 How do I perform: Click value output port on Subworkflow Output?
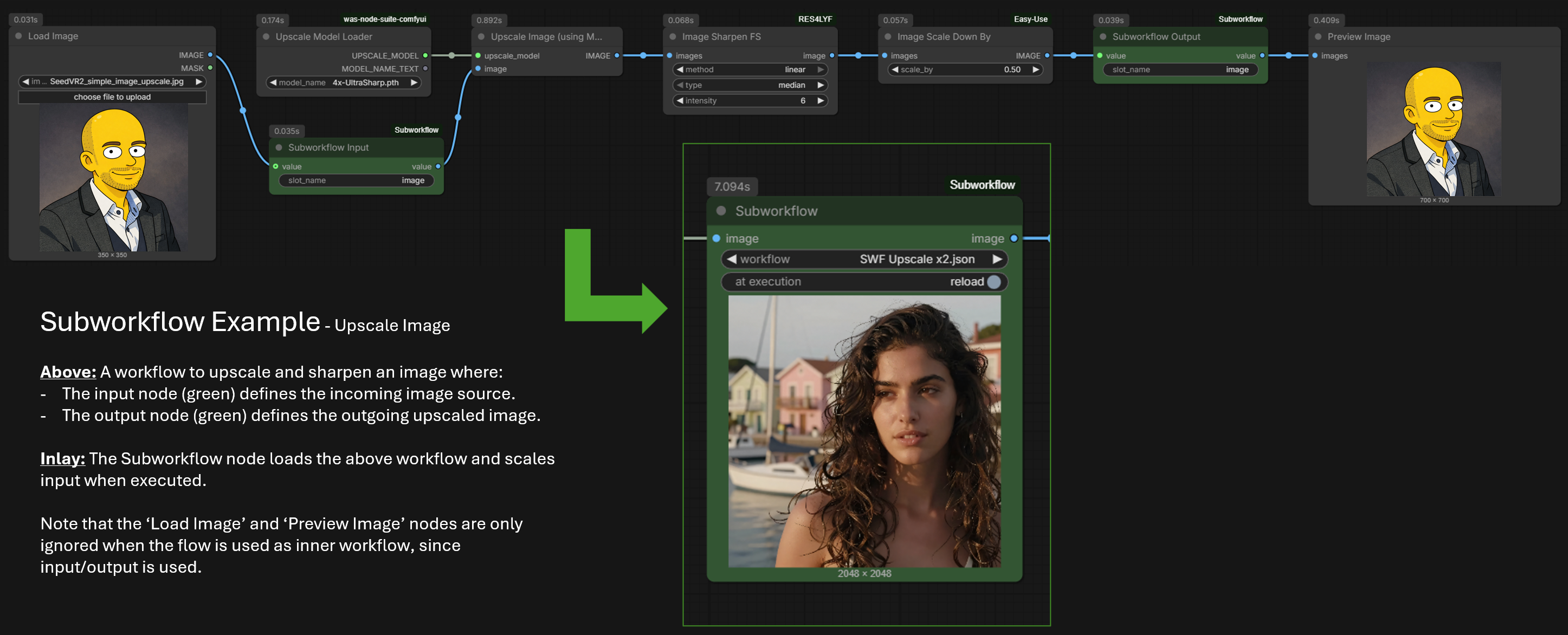(1262, 55)
